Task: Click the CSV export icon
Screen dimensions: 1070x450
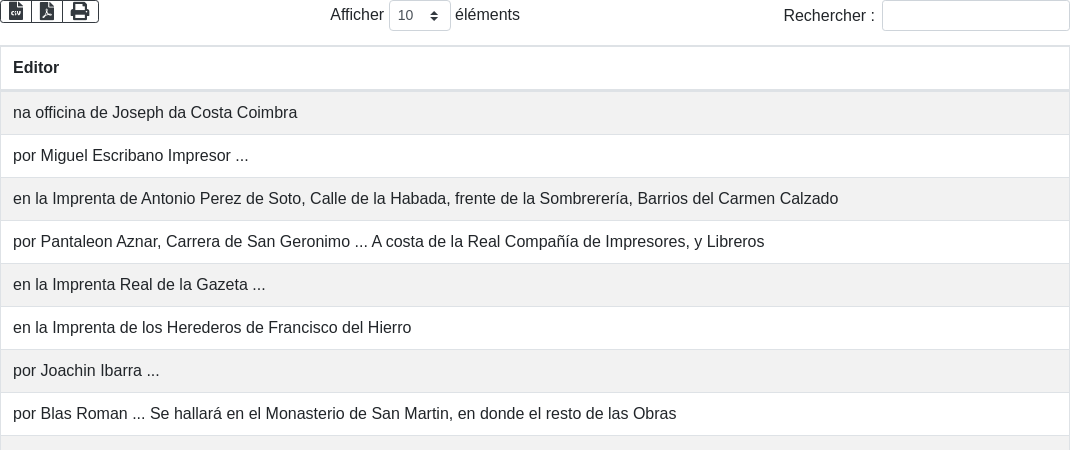Action: 16,11
